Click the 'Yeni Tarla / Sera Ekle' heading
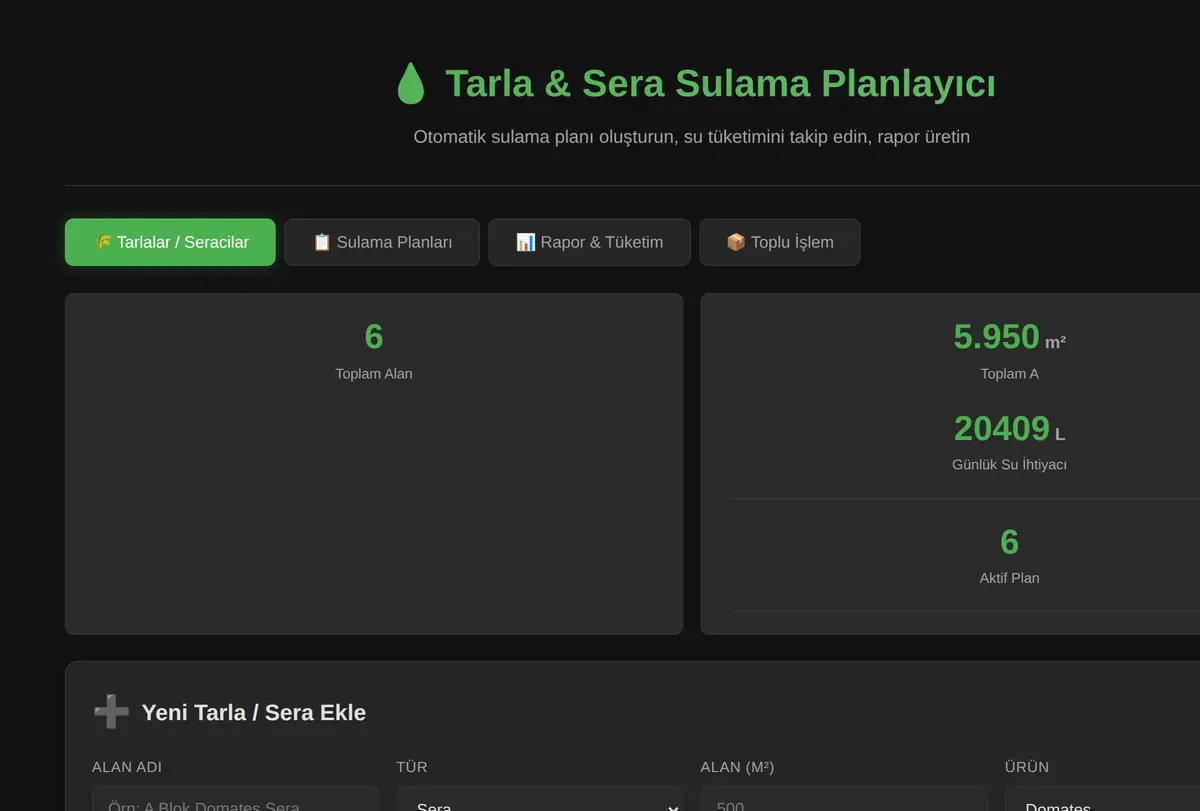 point(254,713)
